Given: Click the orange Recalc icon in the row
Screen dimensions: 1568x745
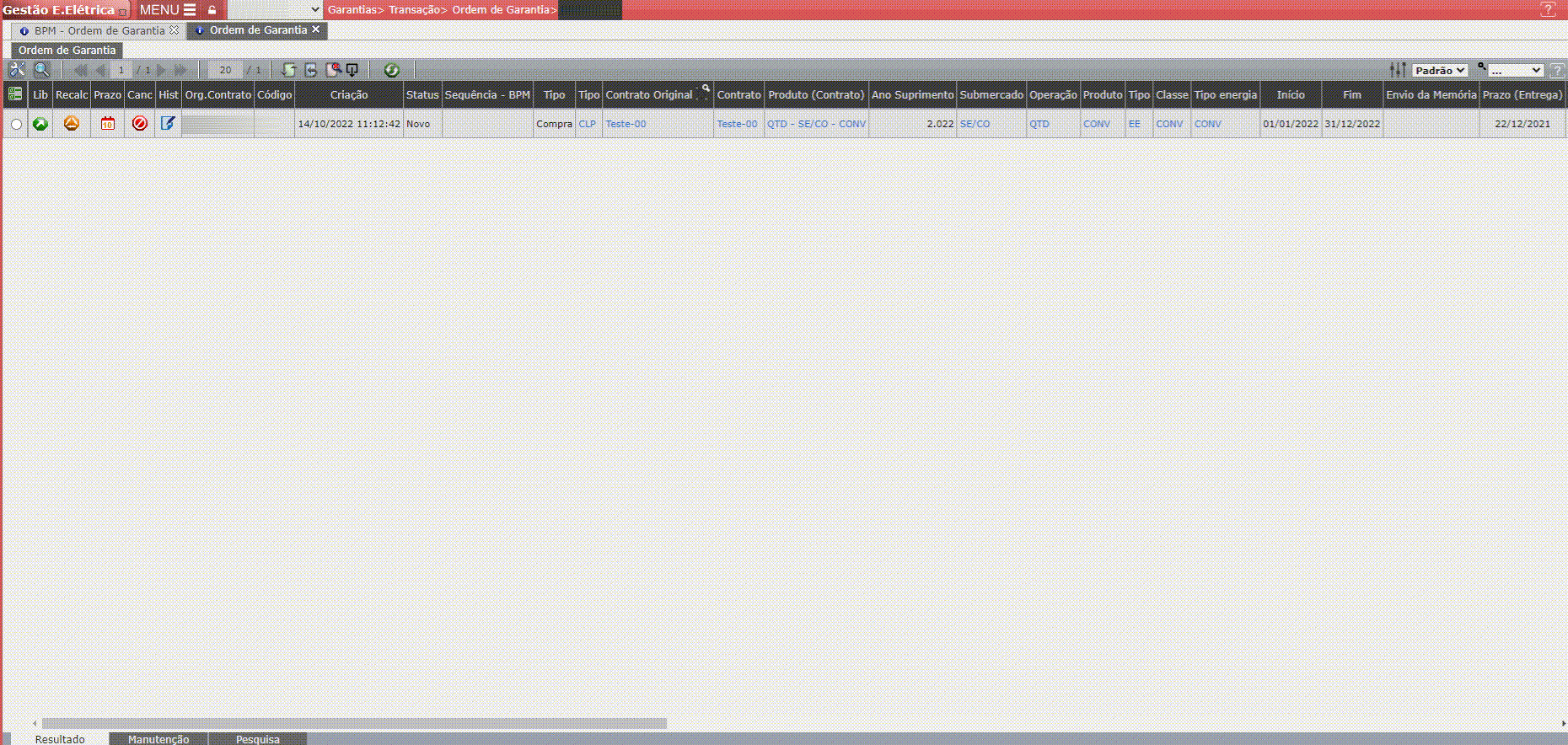Looking at the screenshot, I should click(72, 124).
